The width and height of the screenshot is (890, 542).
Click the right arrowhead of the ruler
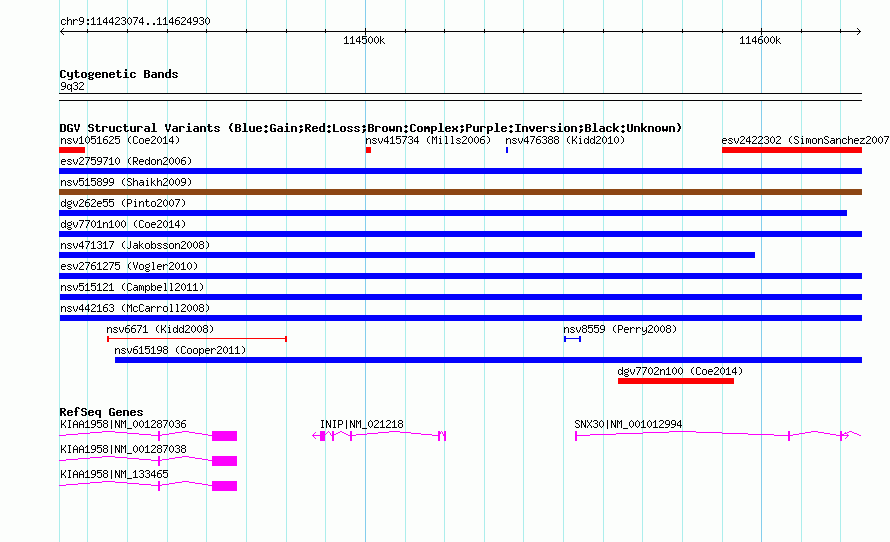pos(859,32)
